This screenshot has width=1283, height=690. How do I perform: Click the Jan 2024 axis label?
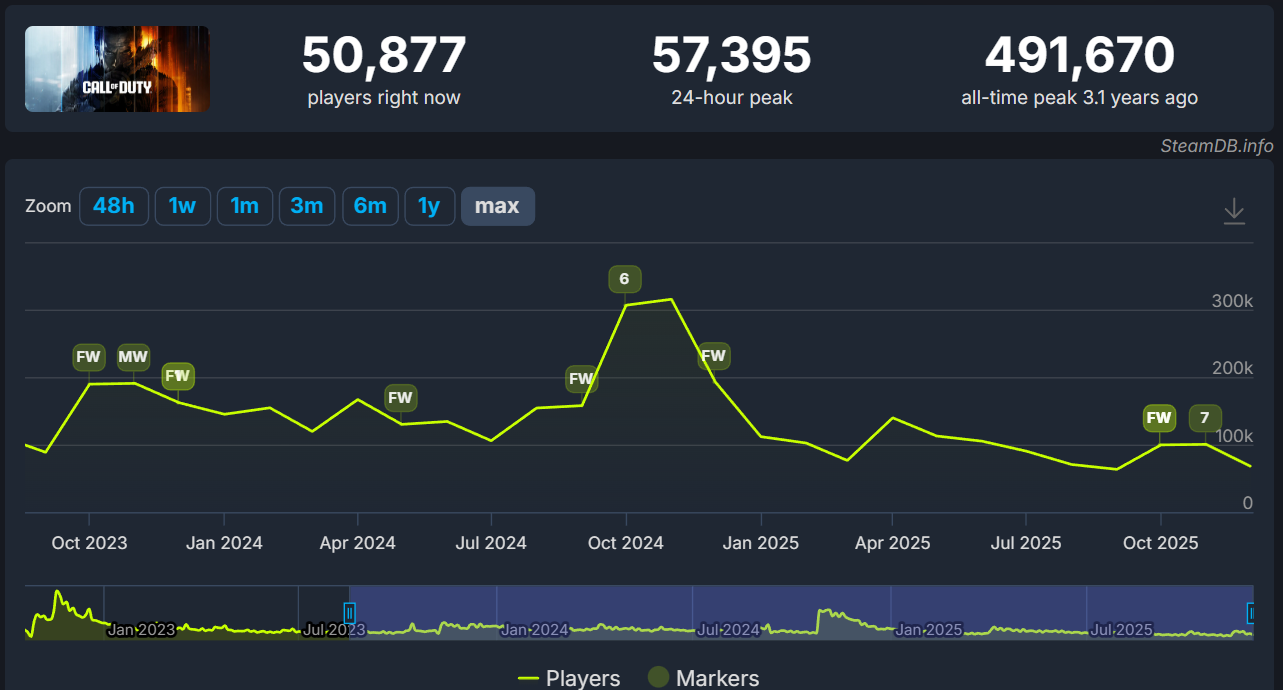coord(225,543)
